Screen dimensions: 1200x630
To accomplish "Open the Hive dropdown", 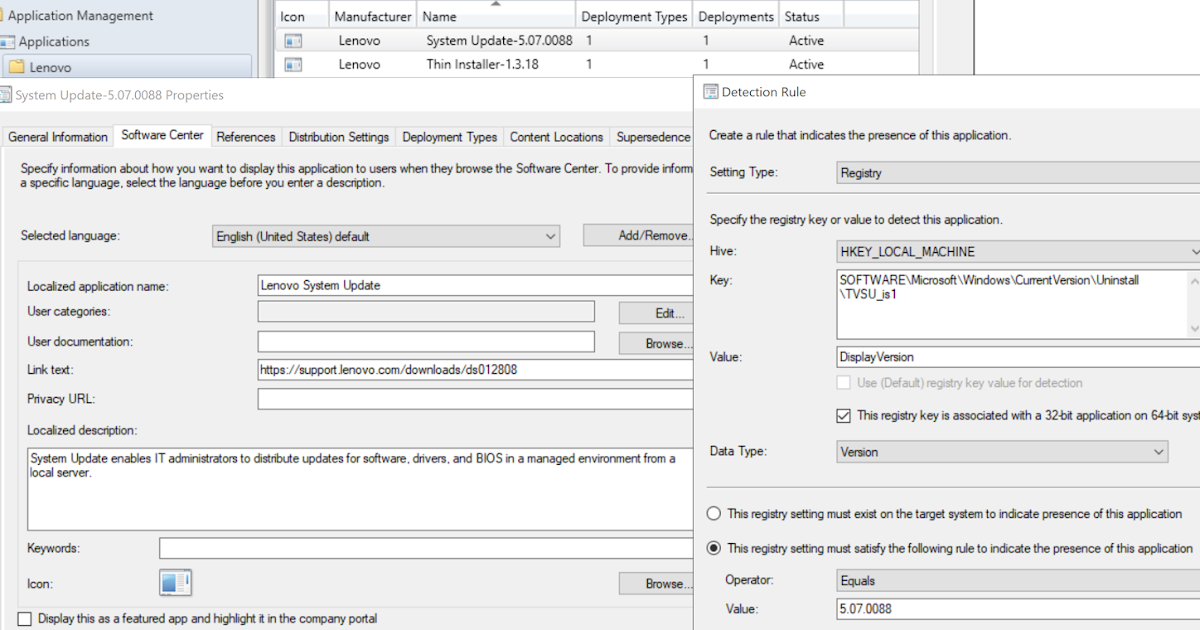I will tap(1018, 251).
